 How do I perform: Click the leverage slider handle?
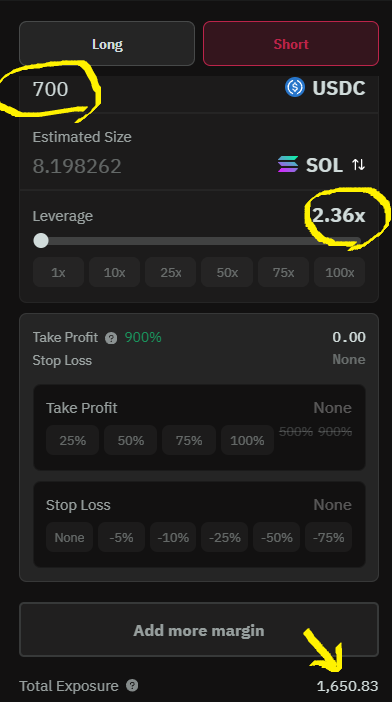(x=41, y=240)
